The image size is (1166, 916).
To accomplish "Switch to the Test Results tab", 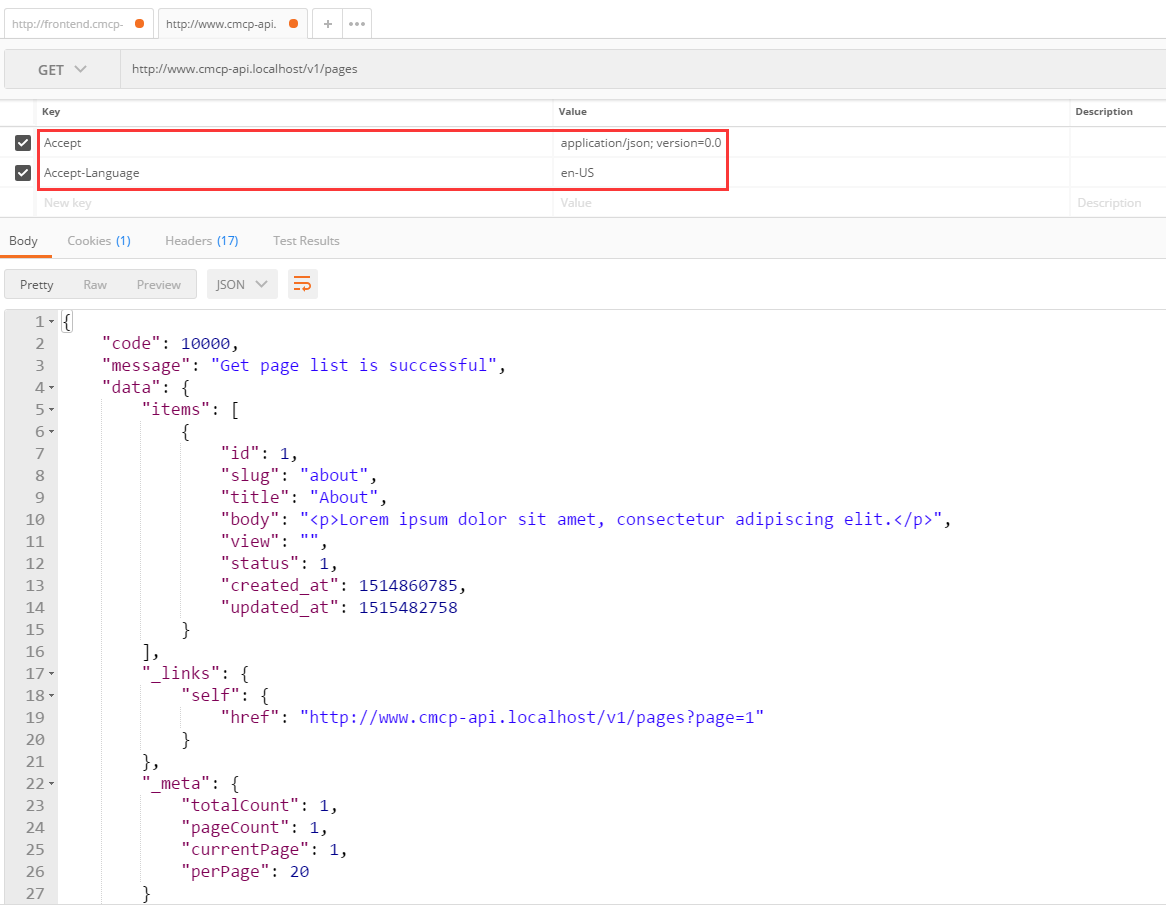I will (x=306, y=241).
